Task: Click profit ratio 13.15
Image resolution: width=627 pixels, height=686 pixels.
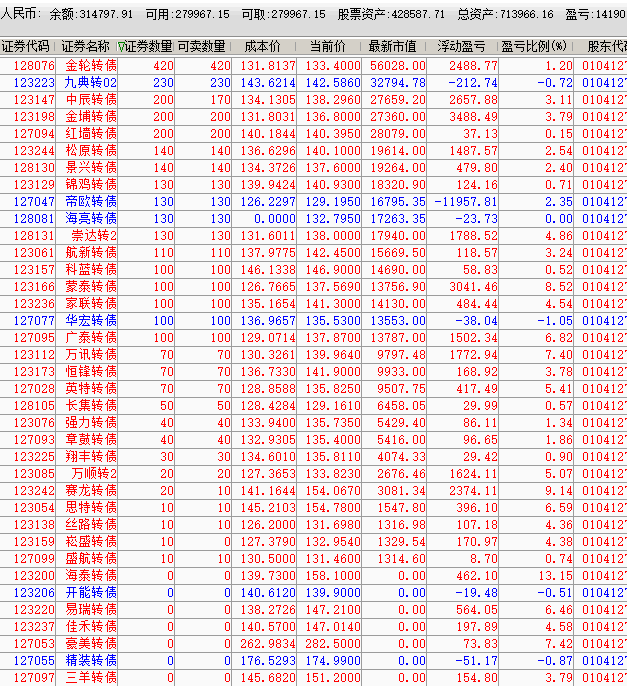Action: pyautogui.click(x=555, y=576)
